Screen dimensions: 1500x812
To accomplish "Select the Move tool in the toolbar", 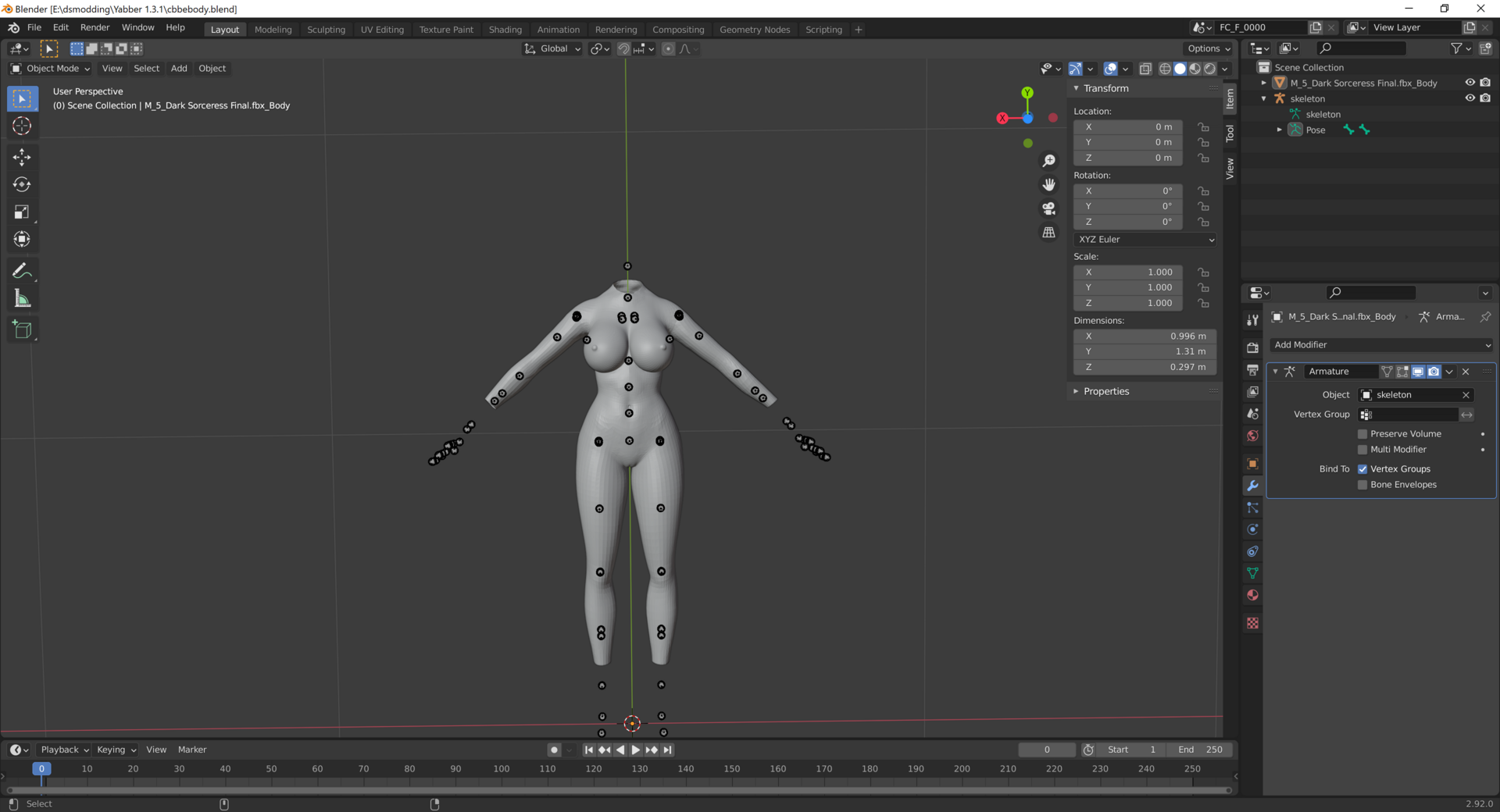I will pyautogui.click(x=22, y=157).
